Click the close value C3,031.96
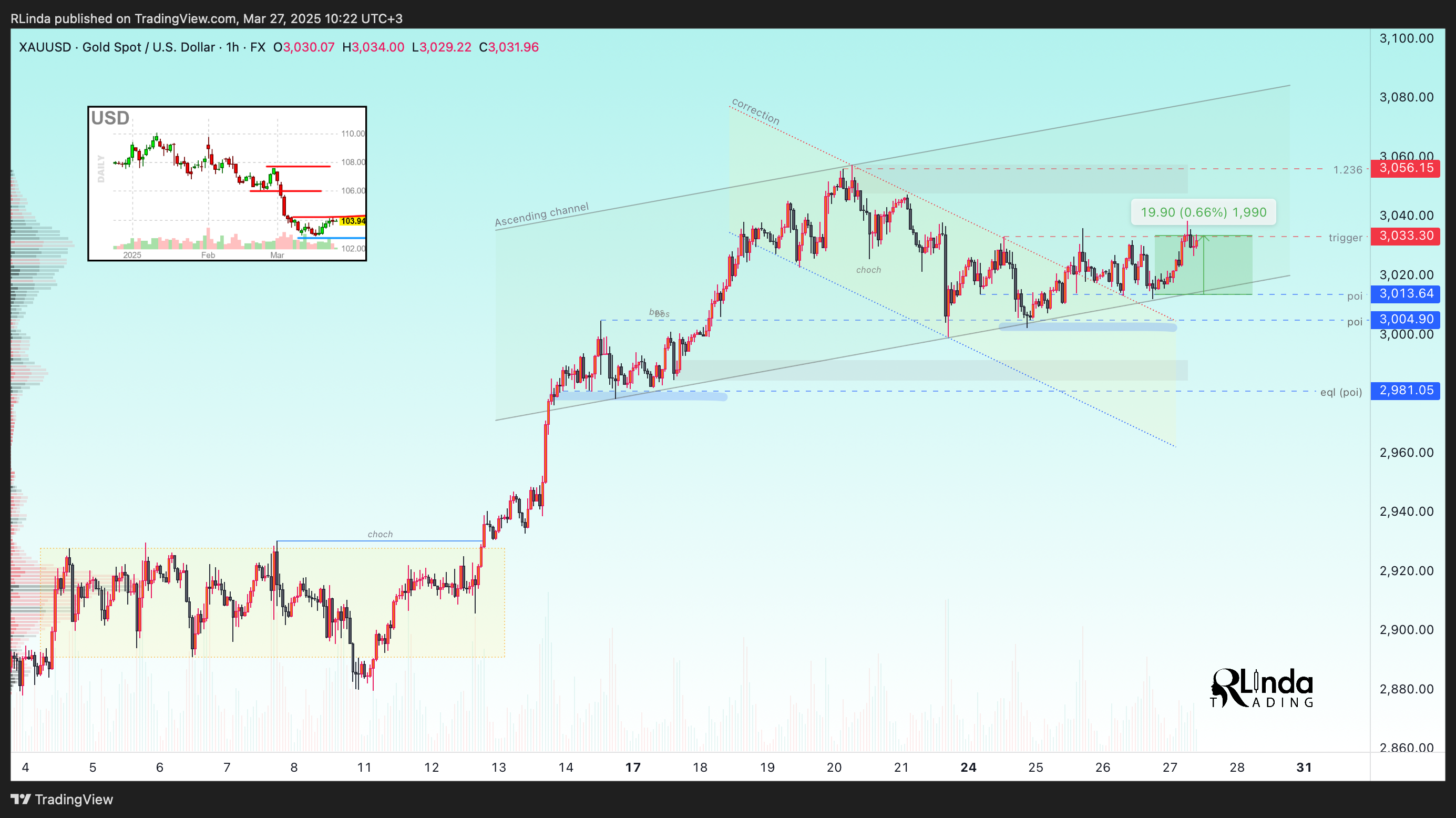Screen dimensions: 1456x818 [509, 47]
